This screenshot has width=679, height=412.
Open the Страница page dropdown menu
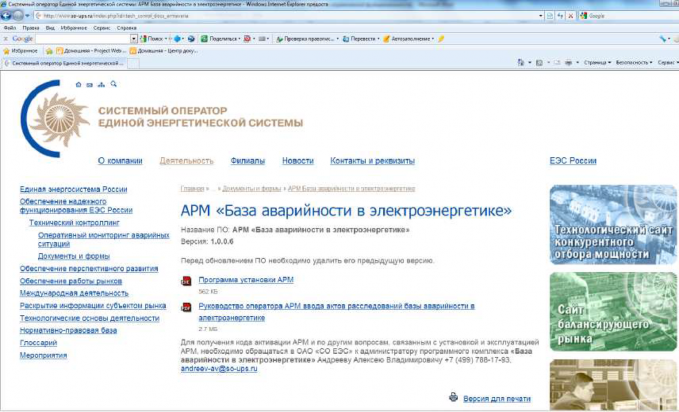click(x=597, y=62)
